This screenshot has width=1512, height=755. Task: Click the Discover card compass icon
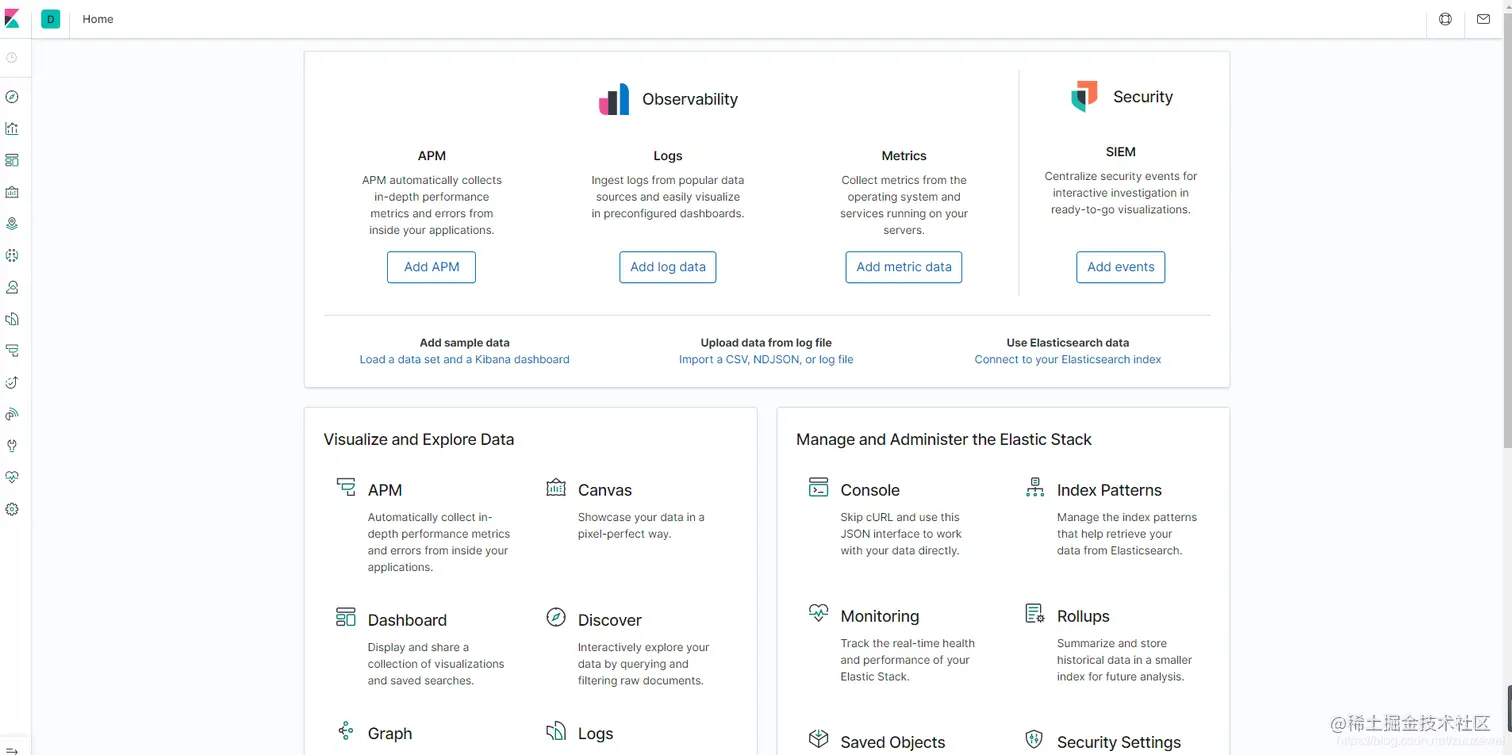[x=556, y=617]
